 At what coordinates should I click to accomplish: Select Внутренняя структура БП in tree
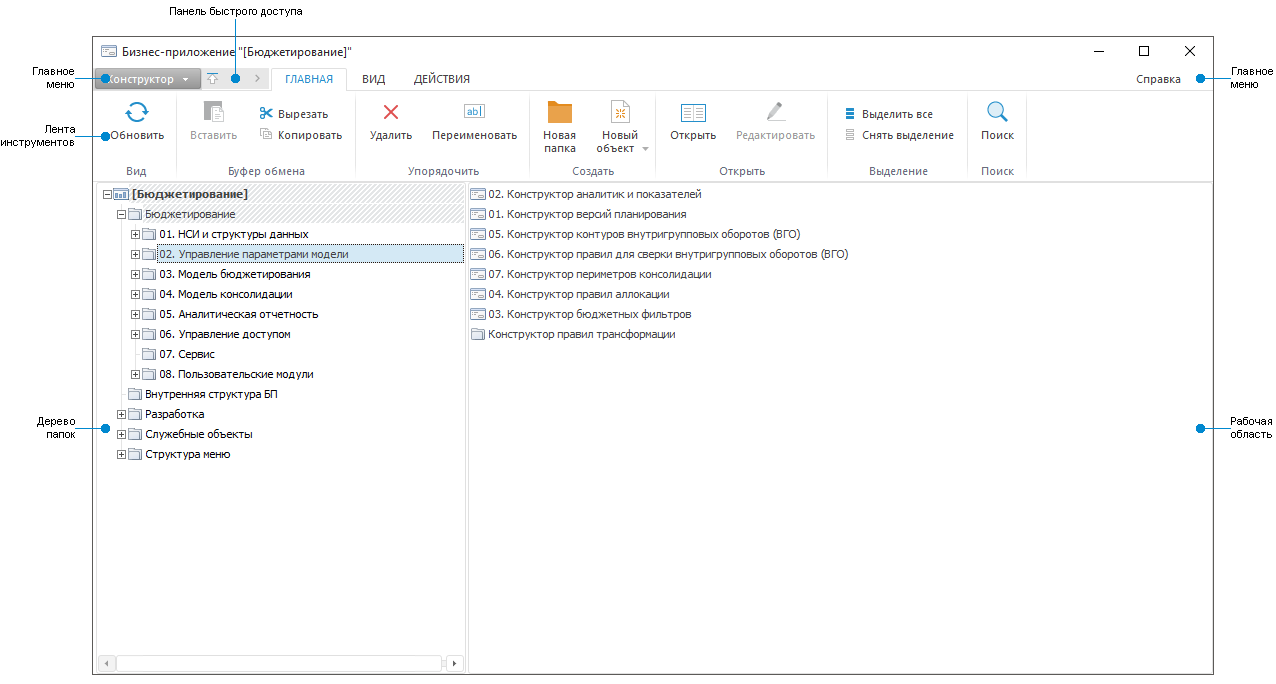click(x=211, y=394)
